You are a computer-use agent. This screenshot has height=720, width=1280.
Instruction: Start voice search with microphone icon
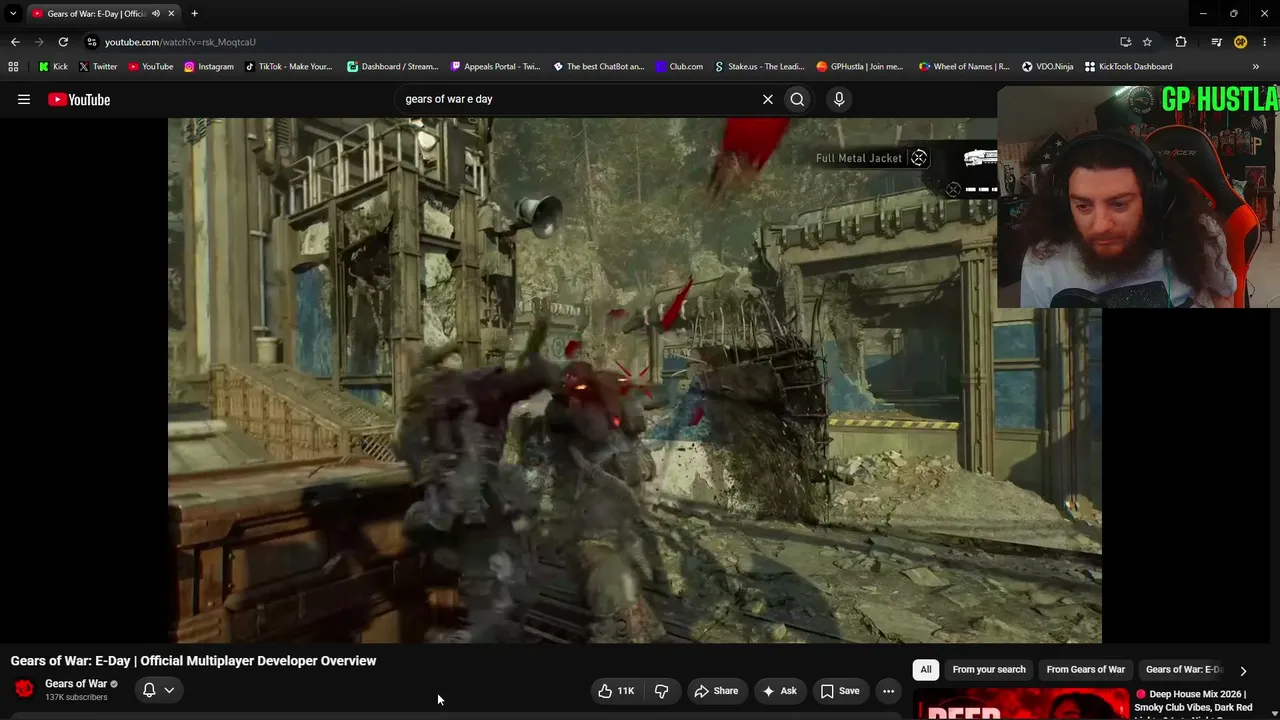point(839,99)
